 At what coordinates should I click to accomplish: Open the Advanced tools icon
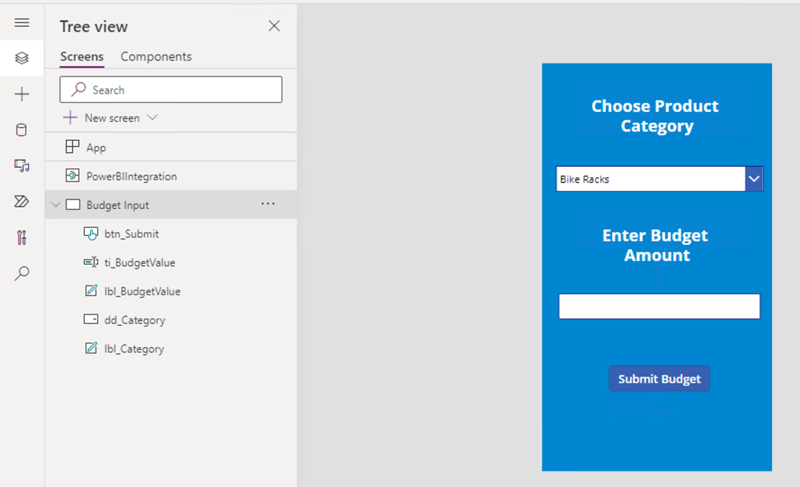[21, 237]
